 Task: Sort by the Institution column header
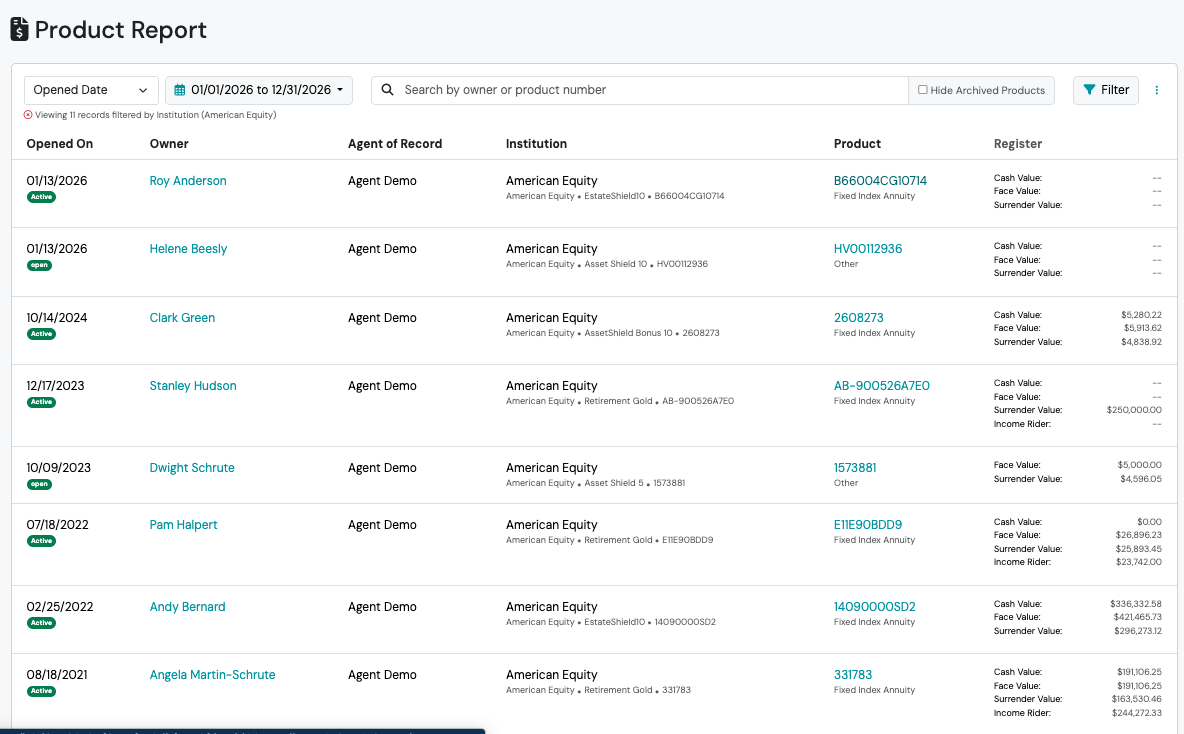coord(536,143)
